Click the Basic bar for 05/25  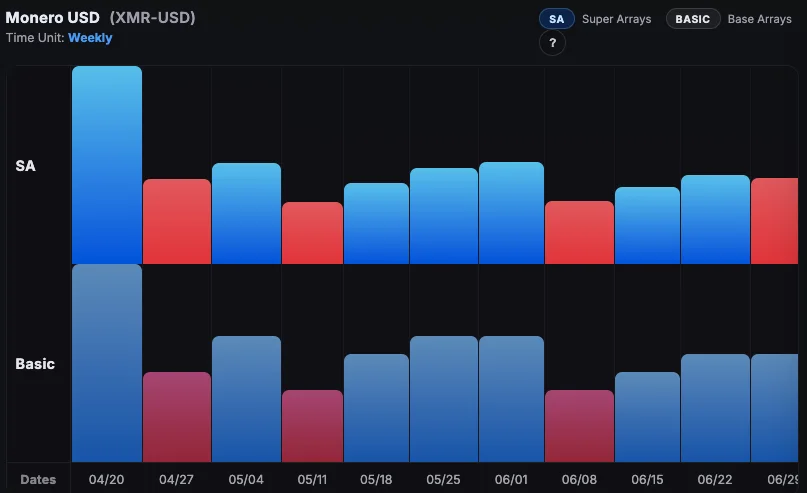tap(444, 399)
